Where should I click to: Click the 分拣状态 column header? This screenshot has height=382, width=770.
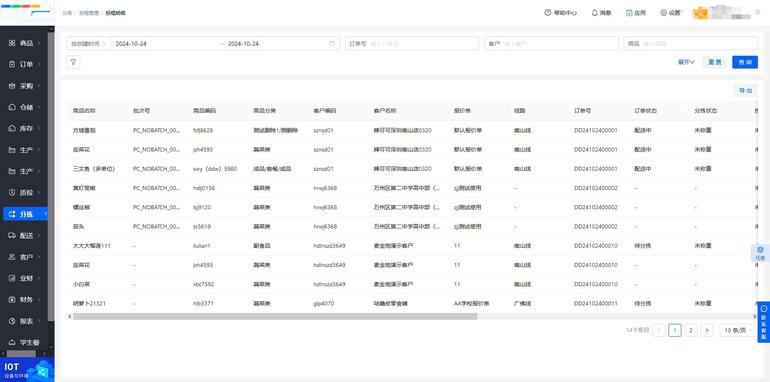click(x=706, y=111)
